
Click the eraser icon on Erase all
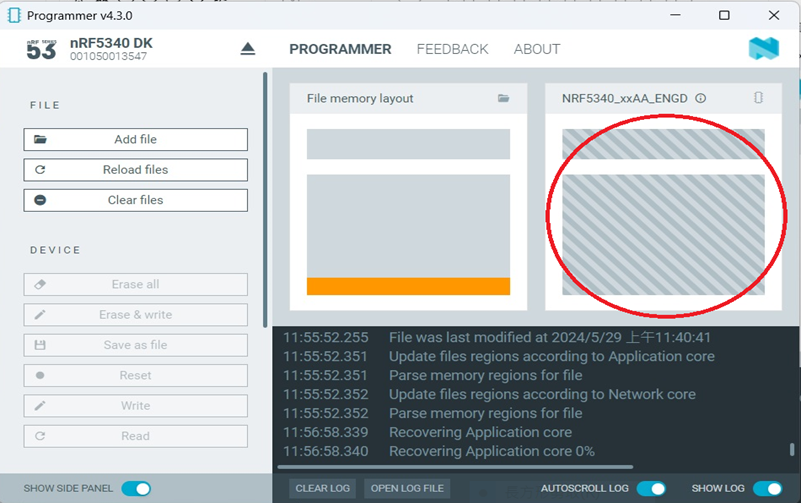pyautogui.click(x=40, y=284)
